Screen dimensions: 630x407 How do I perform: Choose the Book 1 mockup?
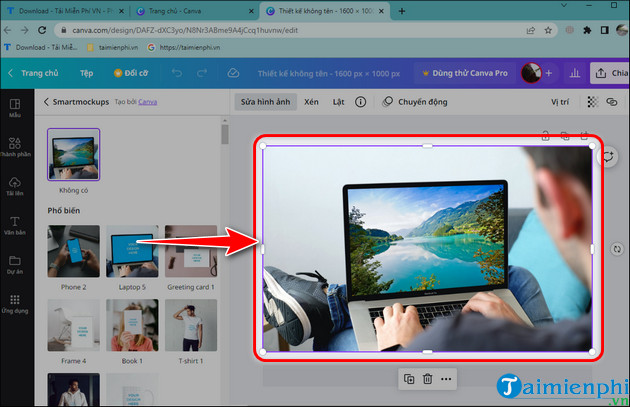(x=132, y=325)
